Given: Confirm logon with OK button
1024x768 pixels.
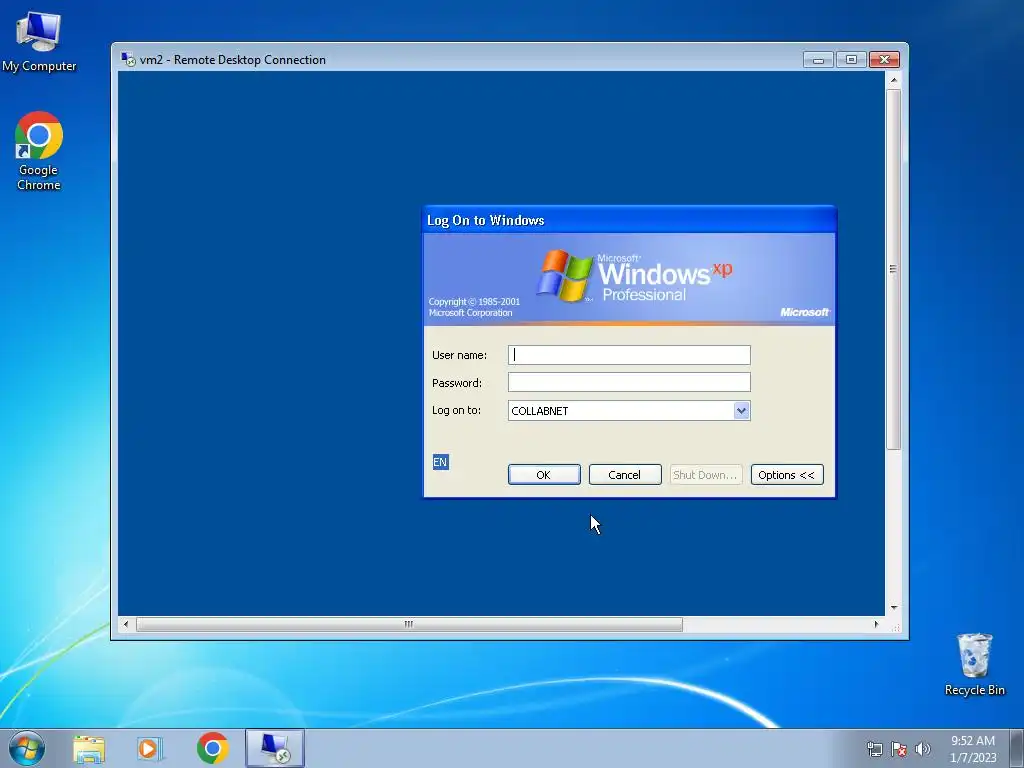Looking at the screenshot, I should (544, 475).
